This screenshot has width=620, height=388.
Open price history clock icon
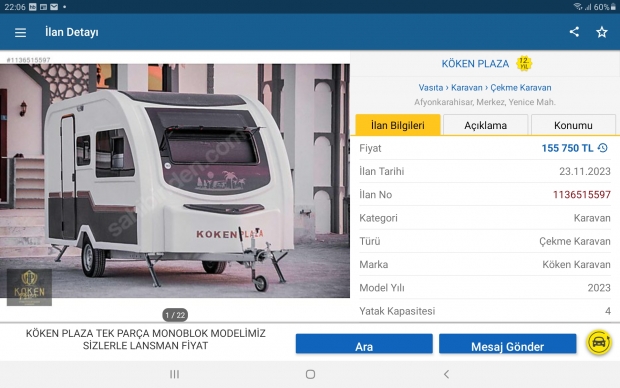(603, 148)
